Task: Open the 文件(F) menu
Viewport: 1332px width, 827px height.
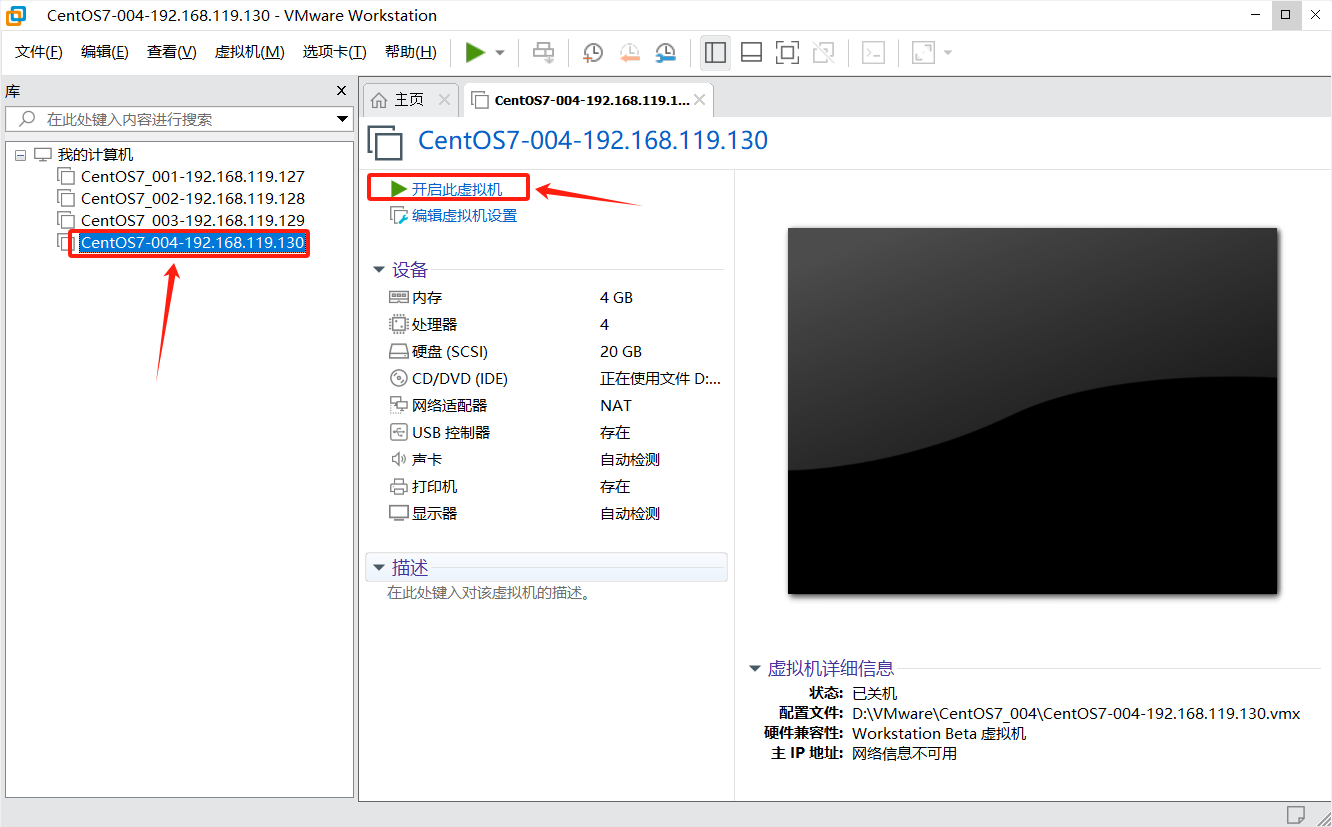Action: click(x=39, y=52)
